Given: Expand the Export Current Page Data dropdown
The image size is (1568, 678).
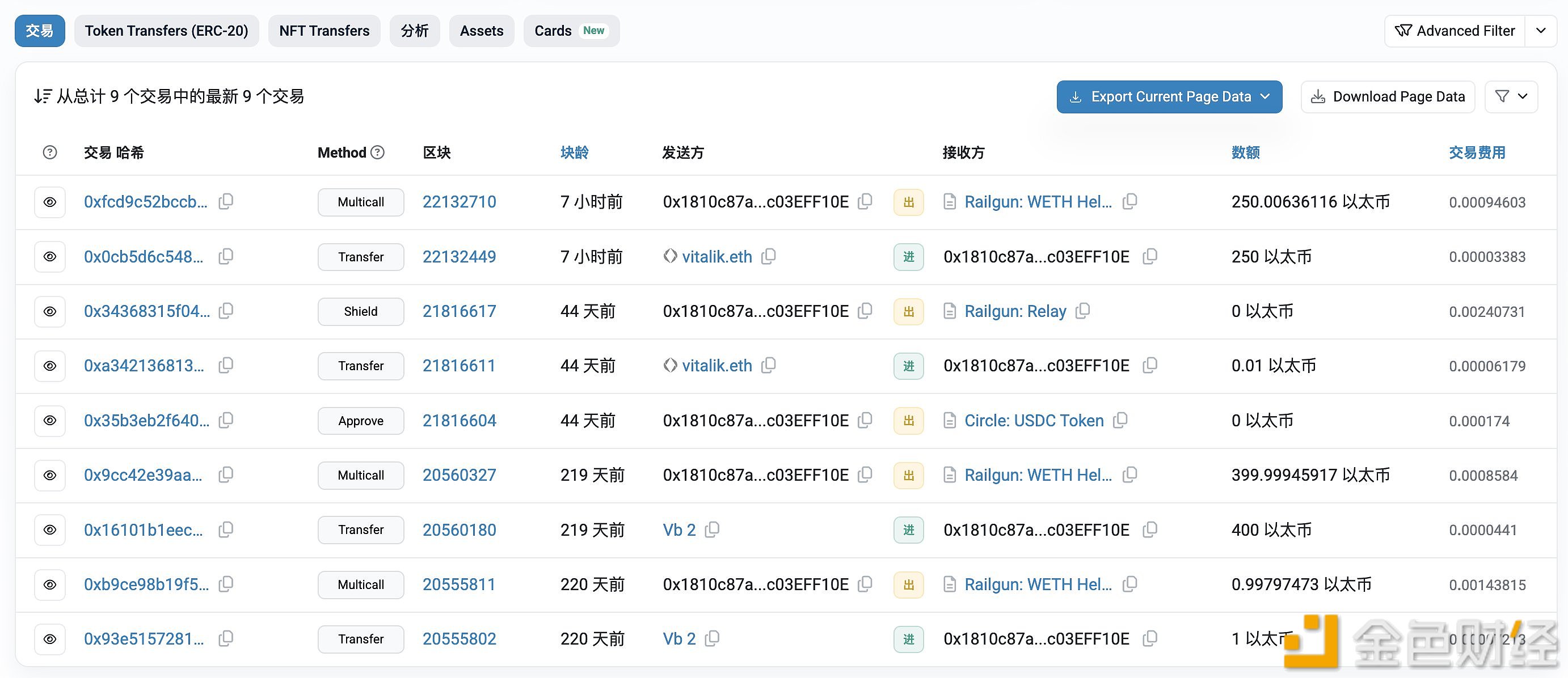Looking at the screenshot, I should pyautogui.click(x=1266, y=96).
